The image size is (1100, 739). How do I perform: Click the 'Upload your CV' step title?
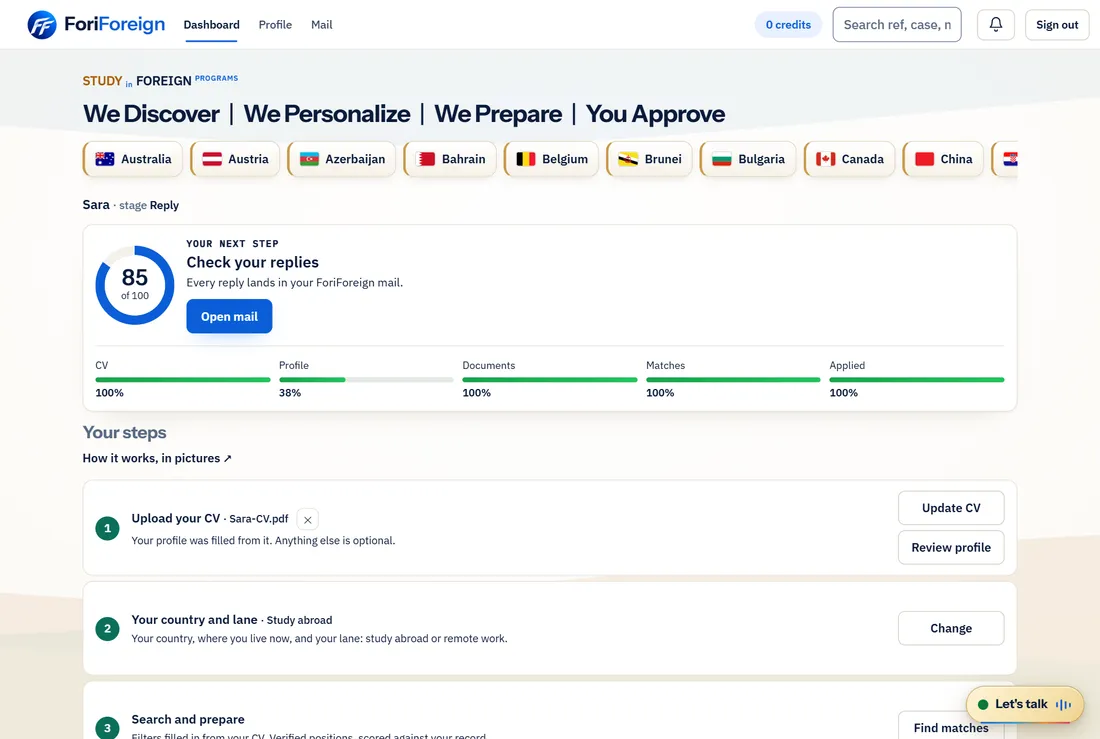(x=175, y=519)
